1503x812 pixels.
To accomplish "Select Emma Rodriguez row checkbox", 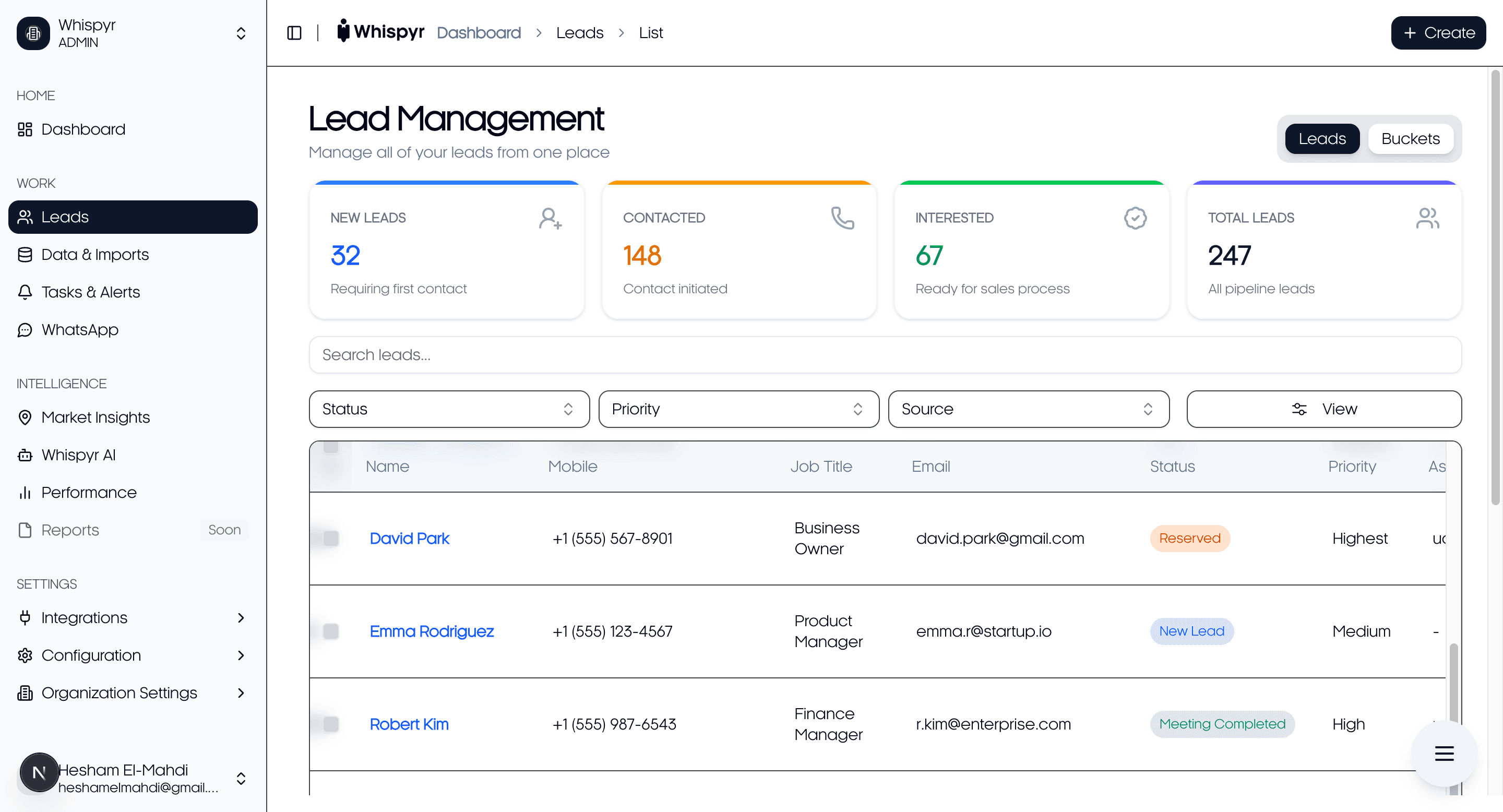I will 331,630.
